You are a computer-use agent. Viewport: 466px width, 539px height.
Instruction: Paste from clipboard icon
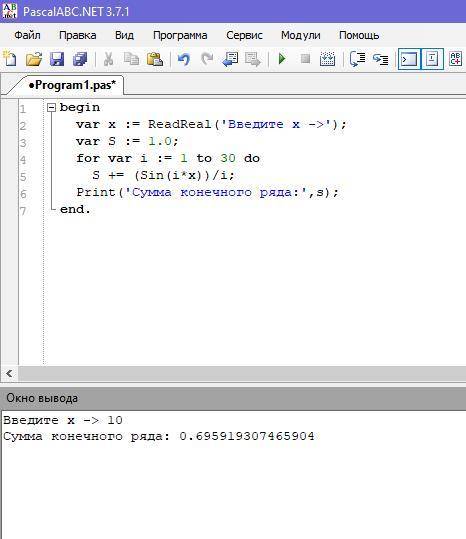click(155, 59)
